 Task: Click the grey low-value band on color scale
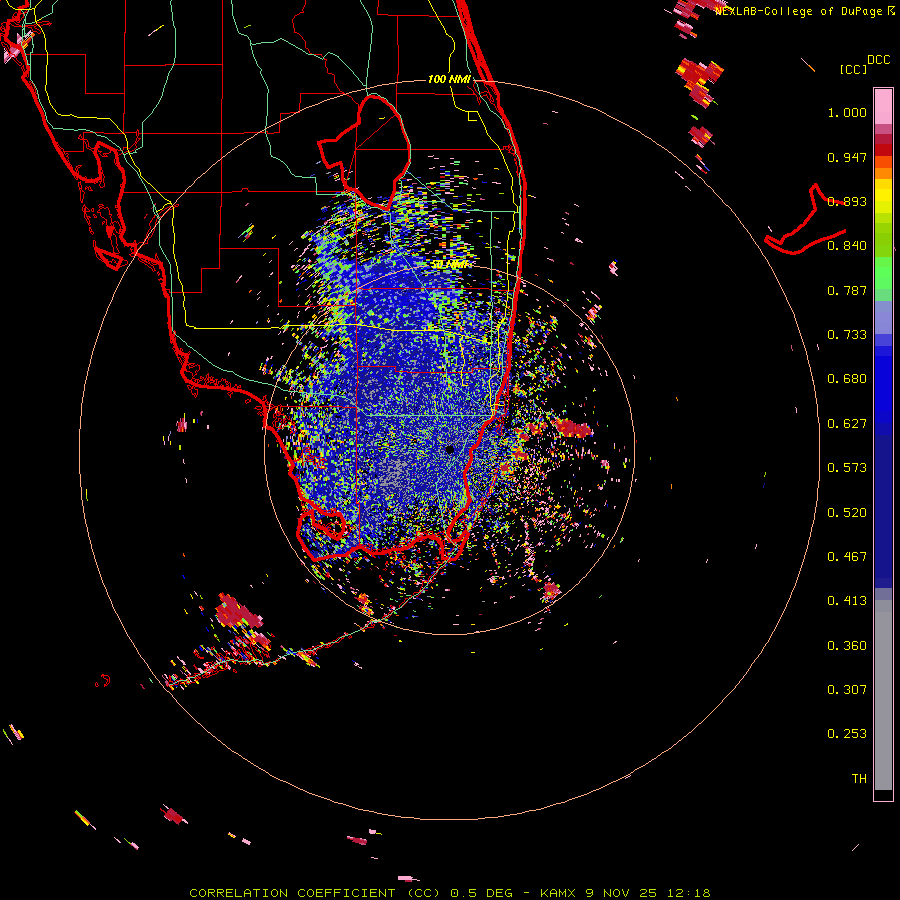pos(883,695)
